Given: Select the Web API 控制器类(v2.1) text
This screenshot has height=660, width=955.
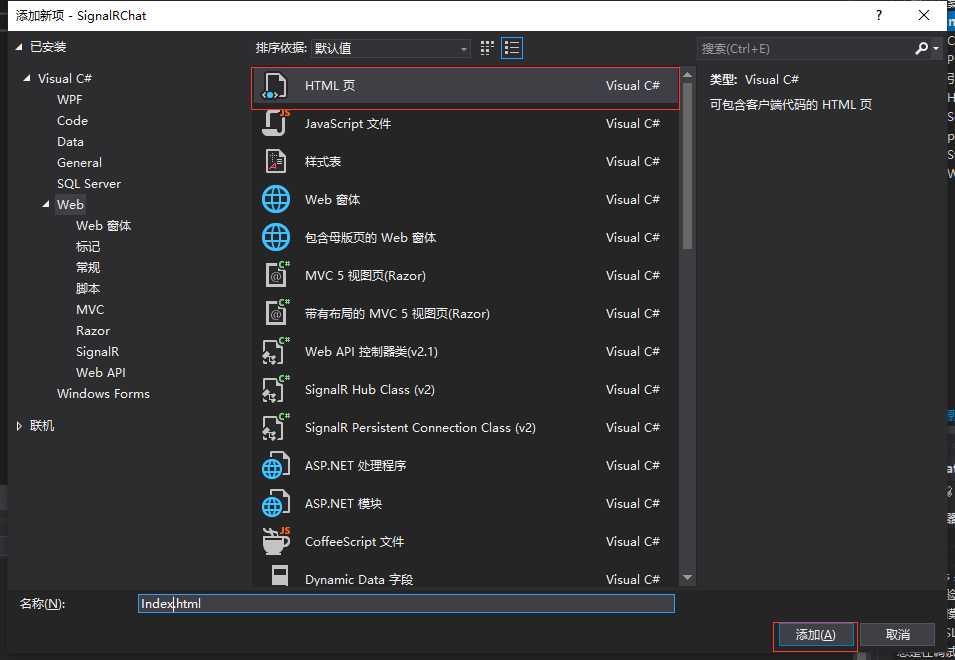Looking at the screenshot, I should [371, 351].
